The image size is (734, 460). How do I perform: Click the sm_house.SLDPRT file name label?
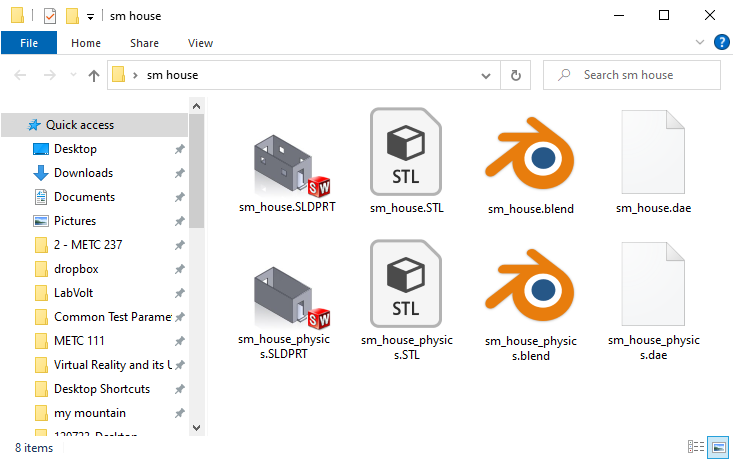pyautogui.click(x=287, y=207)
